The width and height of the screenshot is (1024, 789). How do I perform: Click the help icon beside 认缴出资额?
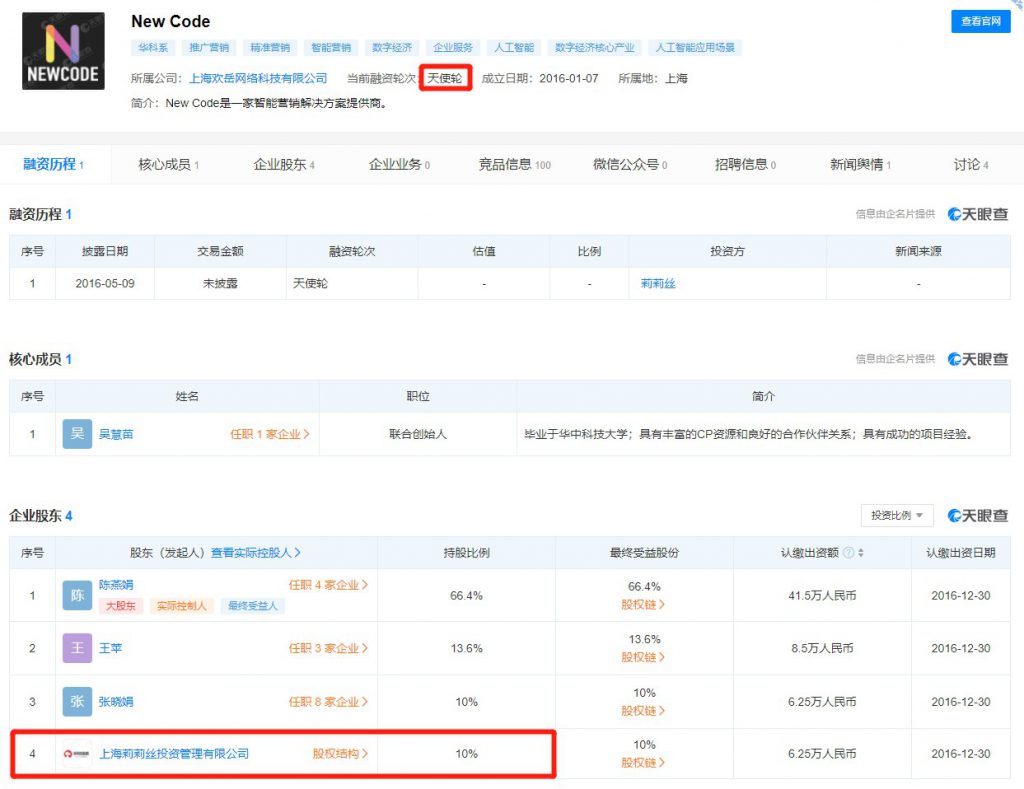coord(848,553)
